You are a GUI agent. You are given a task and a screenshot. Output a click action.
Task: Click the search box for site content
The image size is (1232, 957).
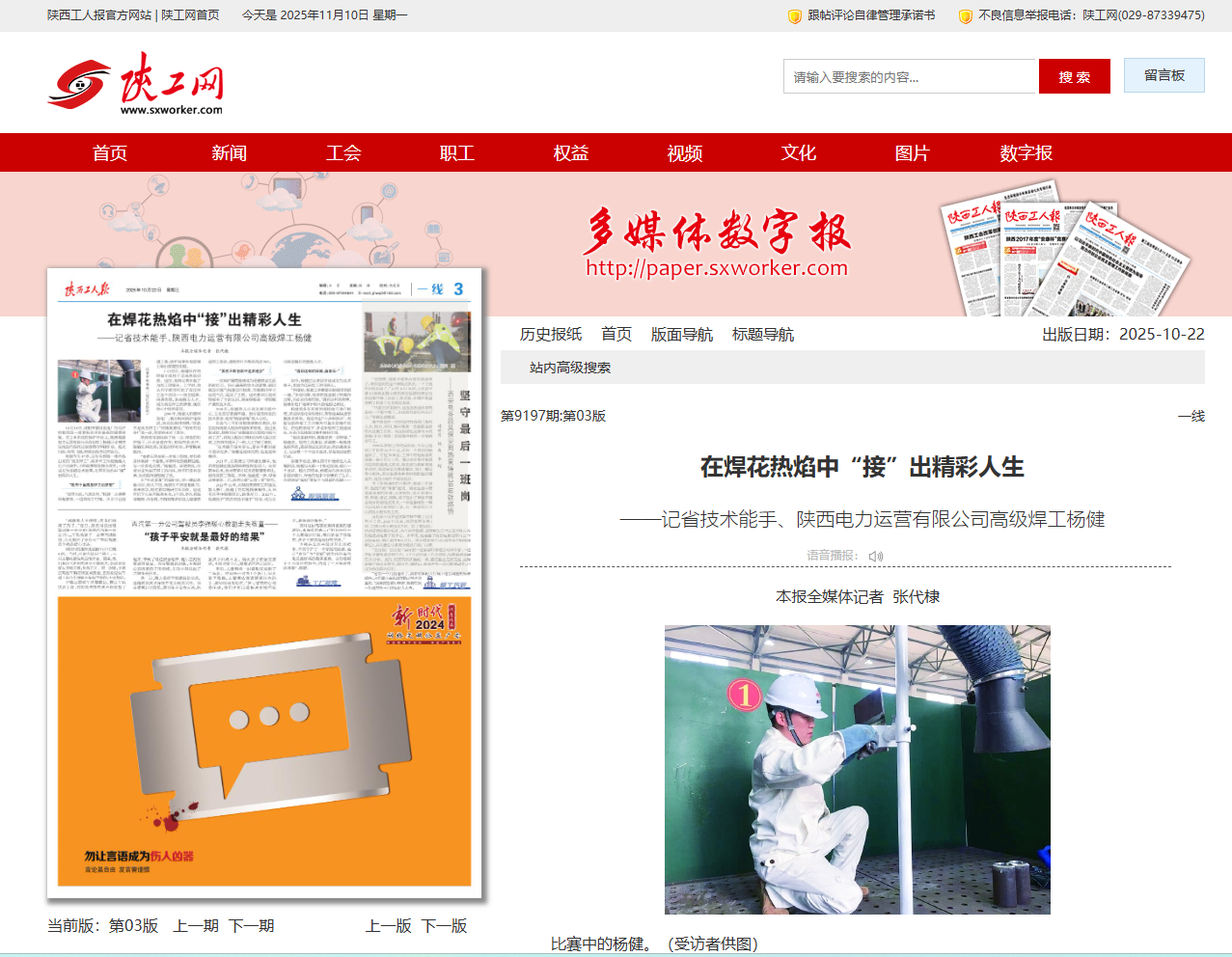[x=910, y=77]
